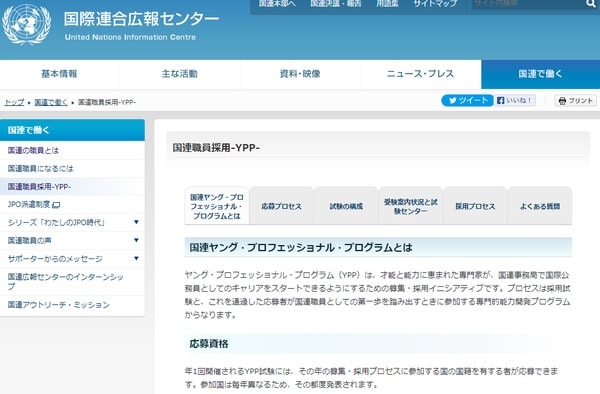
Task: Open the ニュース・プレス main menu
Action: click(x=420, y=74)
